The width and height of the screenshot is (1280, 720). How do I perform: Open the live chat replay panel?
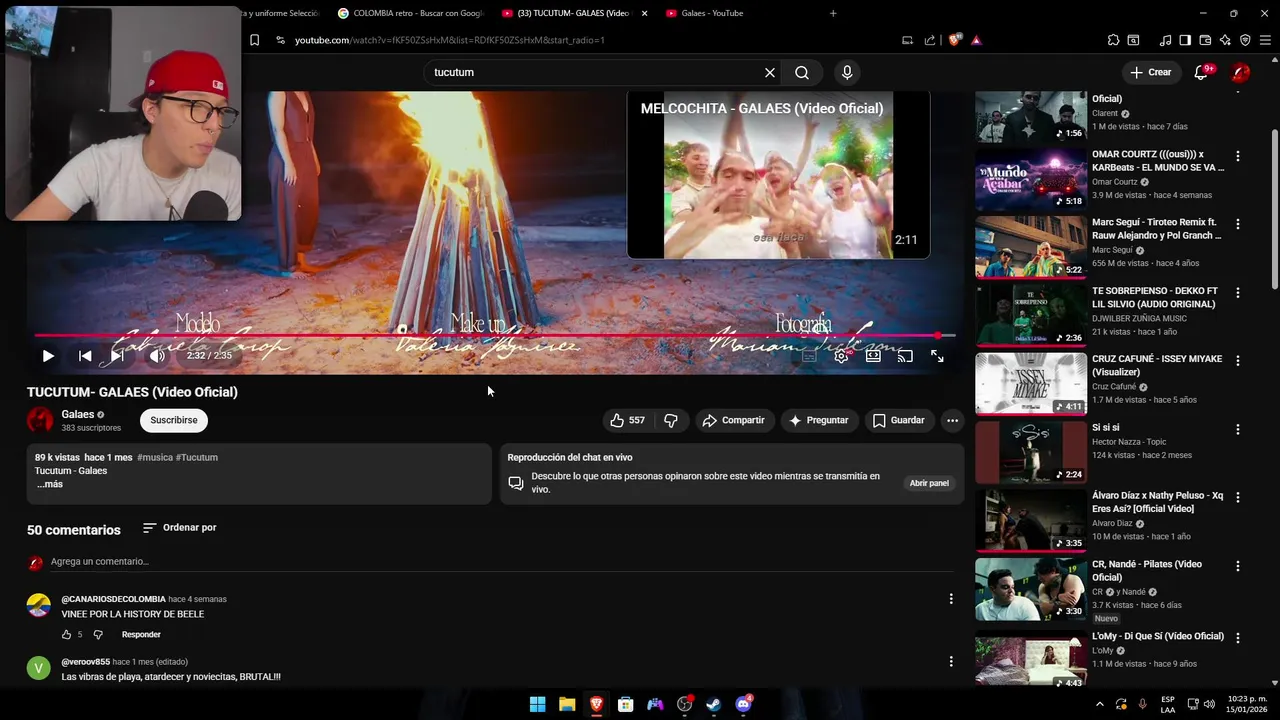pyautogui.click(x=929, y=484)
